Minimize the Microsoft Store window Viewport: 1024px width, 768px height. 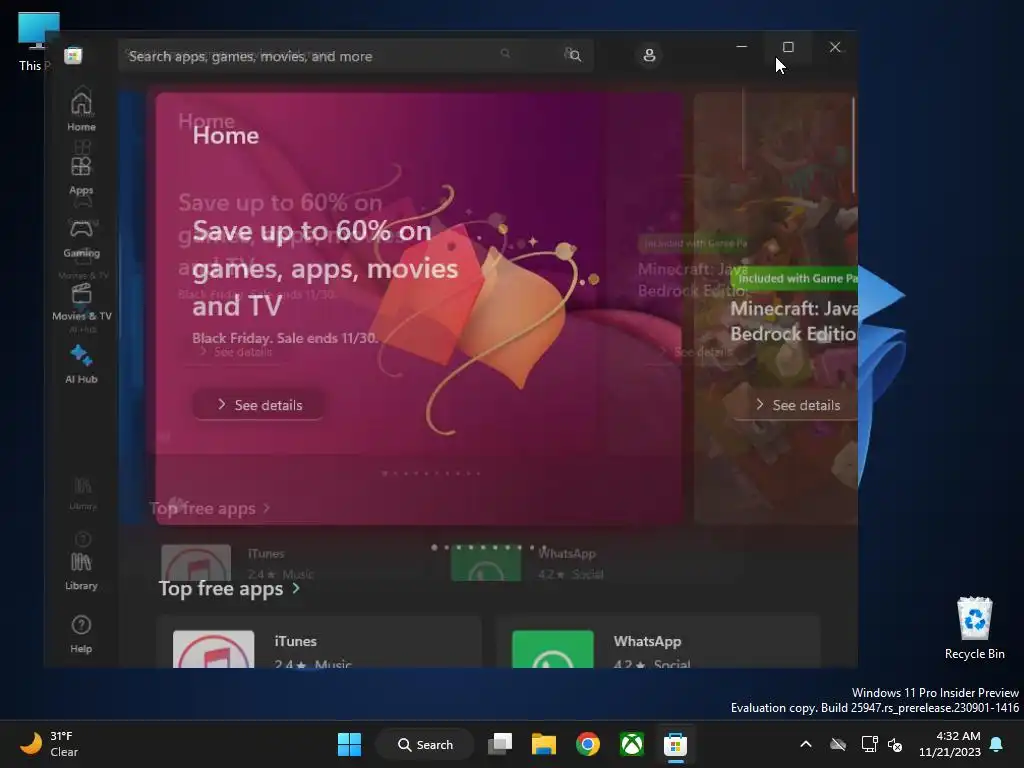(x=741, y=47)
